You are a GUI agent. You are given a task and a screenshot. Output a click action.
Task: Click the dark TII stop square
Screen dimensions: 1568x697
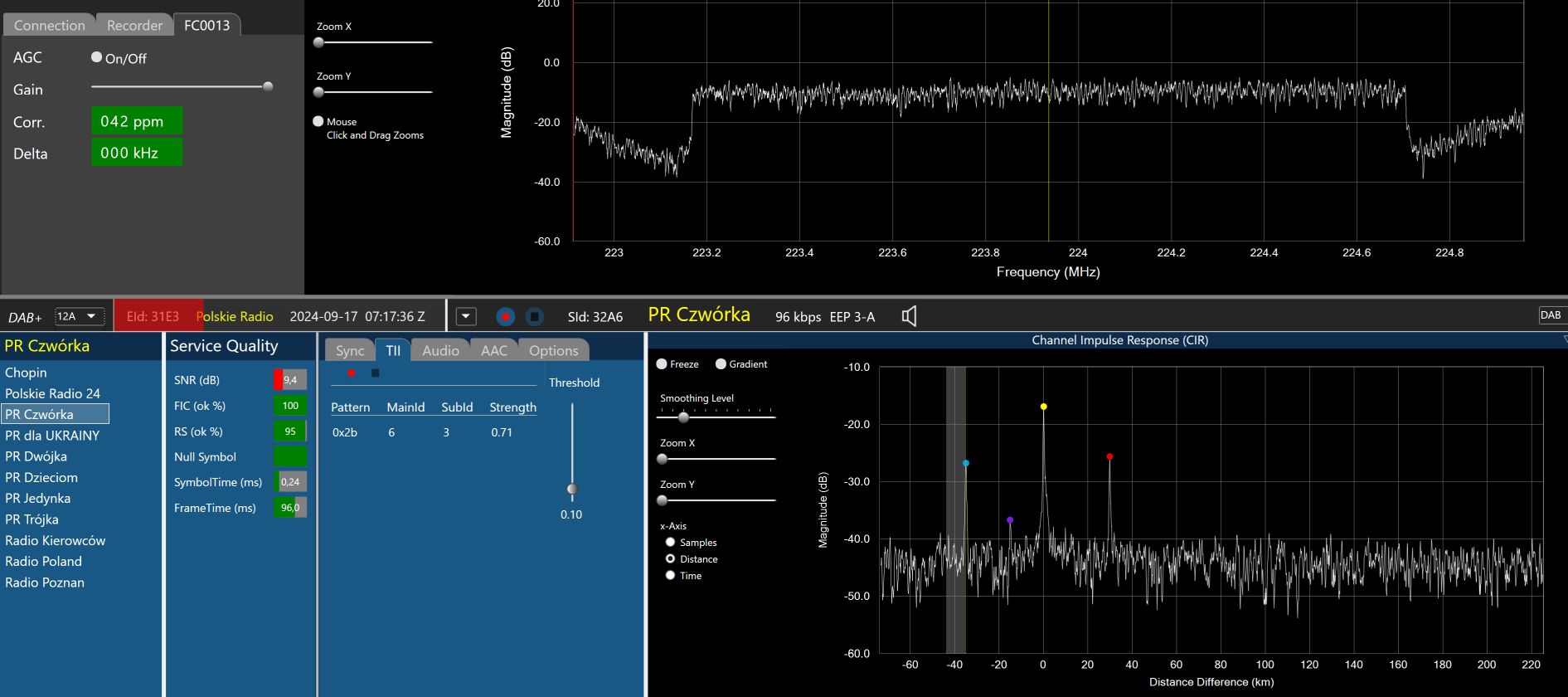[375, 373]
